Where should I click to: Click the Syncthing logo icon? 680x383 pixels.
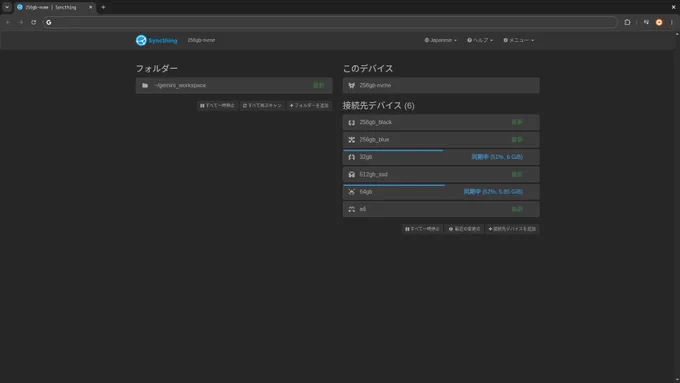pyautogui.click(x=141, y=40)
